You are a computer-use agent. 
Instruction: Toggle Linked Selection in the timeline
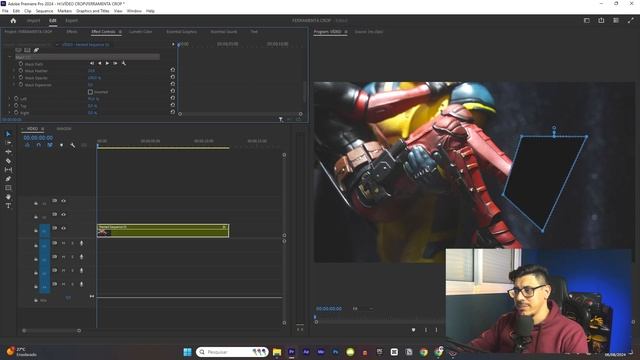pos(50,145)
